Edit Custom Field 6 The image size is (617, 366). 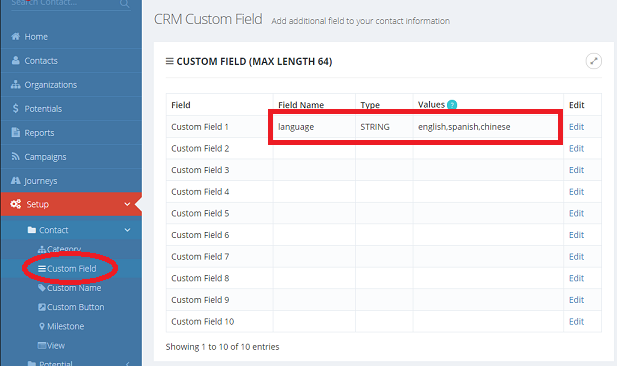pos(576,235)
